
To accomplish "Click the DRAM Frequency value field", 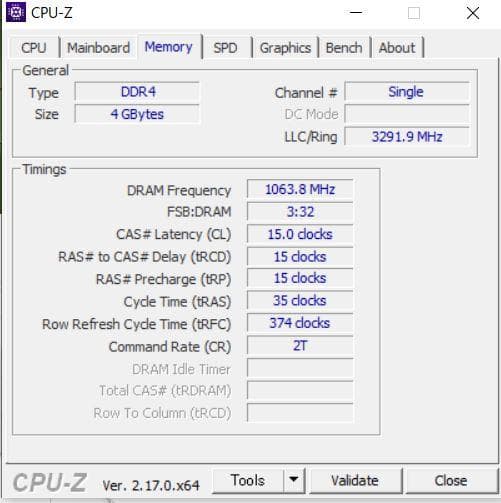I will (x=300, y=189).
